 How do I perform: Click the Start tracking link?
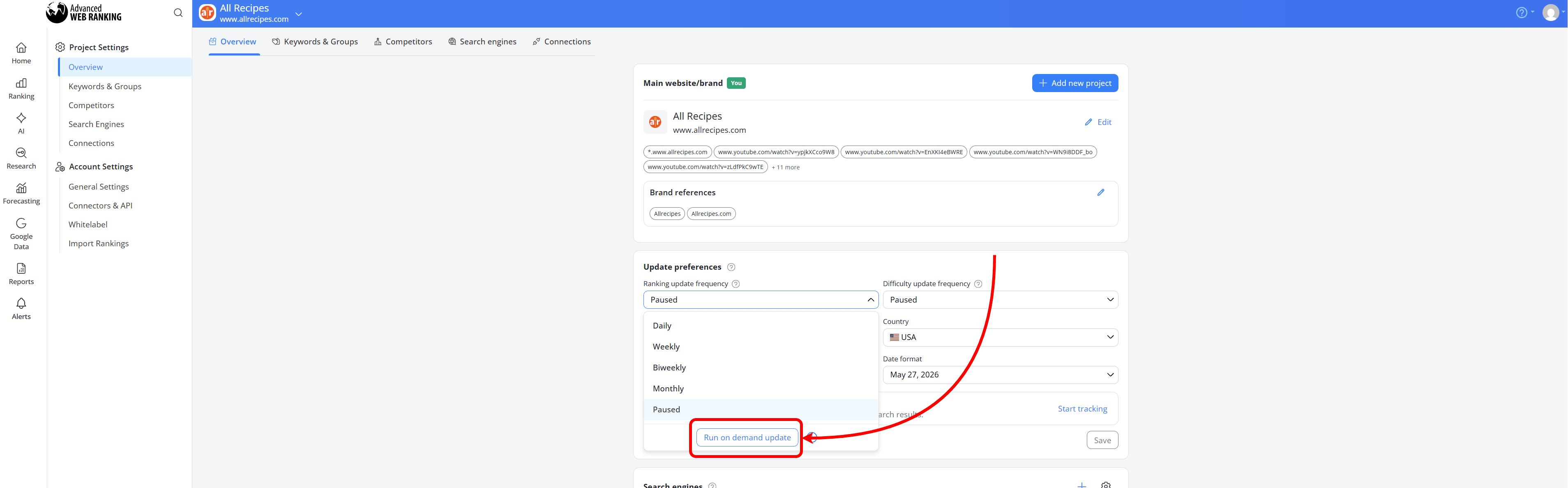(x=1082, y=409)
